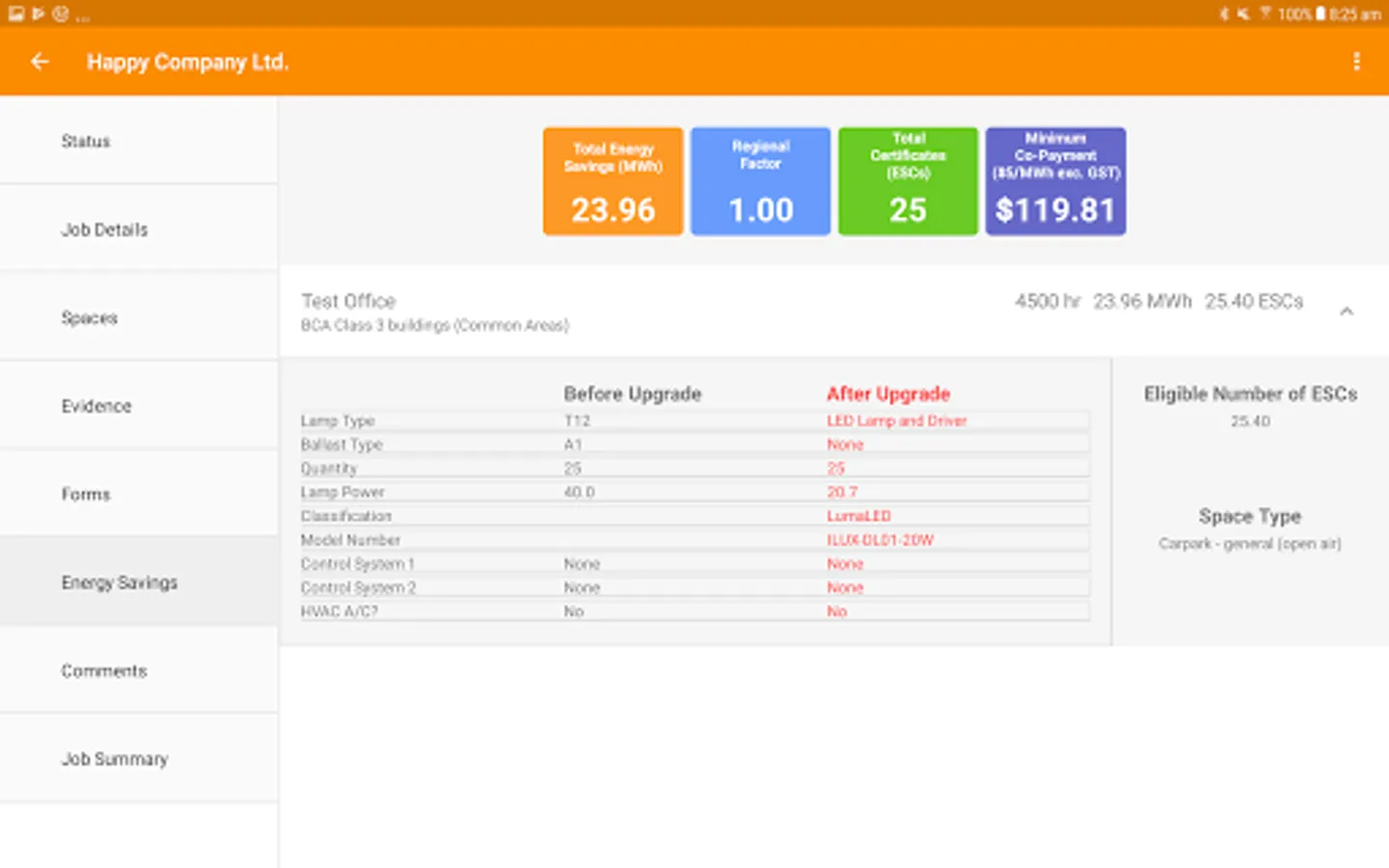Tap the Total Energy Savings orange card

click(x=613, y=181)
